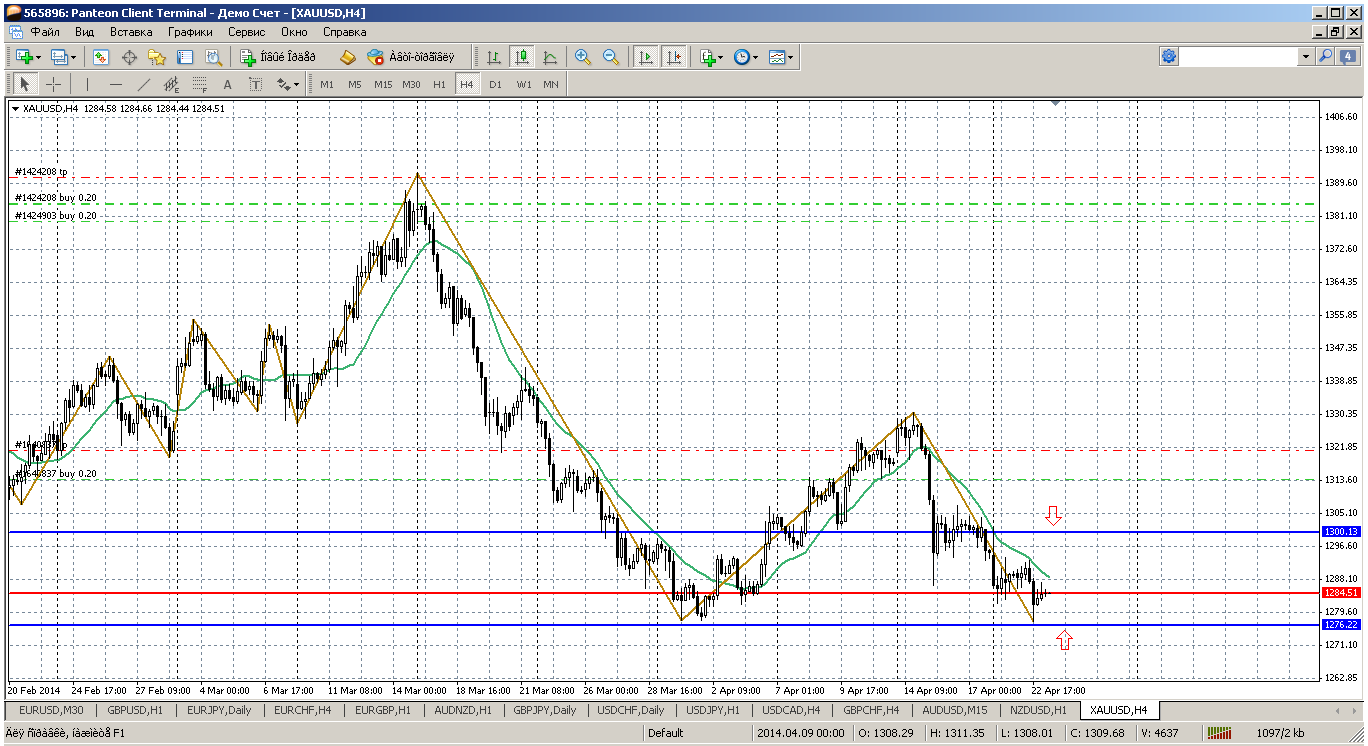Switch to the EURUSD,M30 chart tab
The width and height of the screenshot is (1368, 746).
coord(51,710)
